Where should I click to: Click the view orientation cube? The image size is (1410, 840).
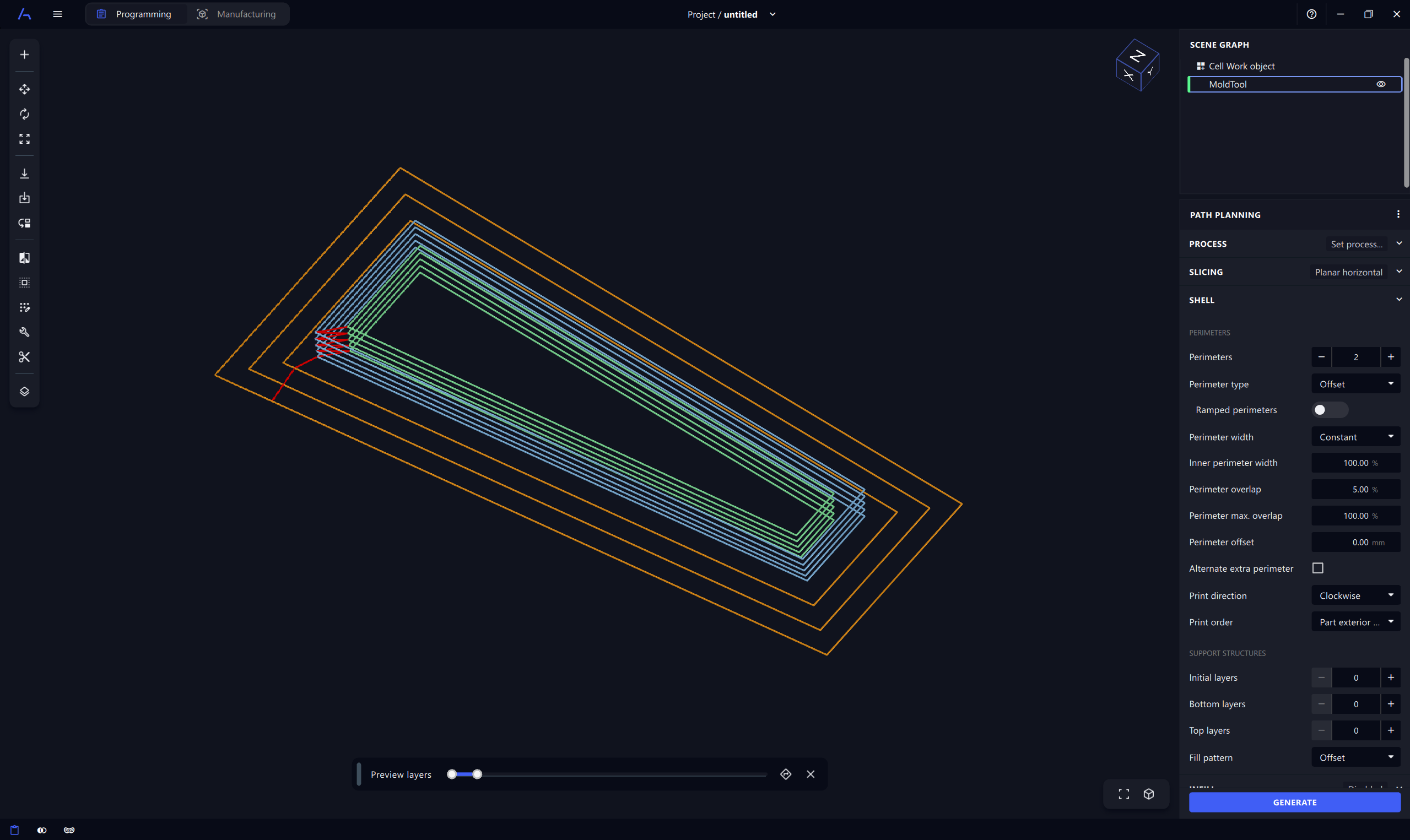[1137, 64]
